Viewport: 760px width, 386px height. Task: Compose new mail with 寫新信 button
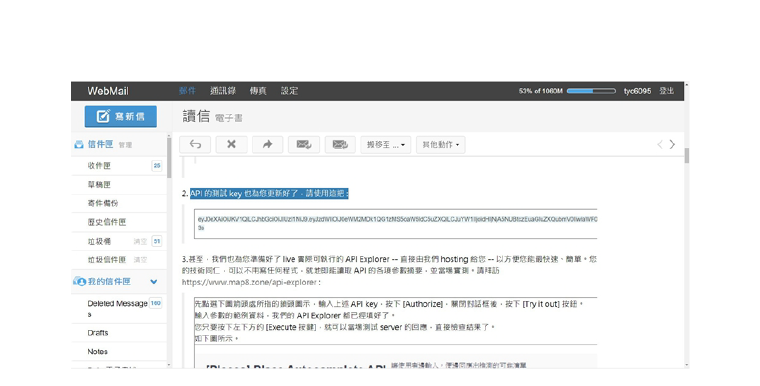tap(121, 116)
